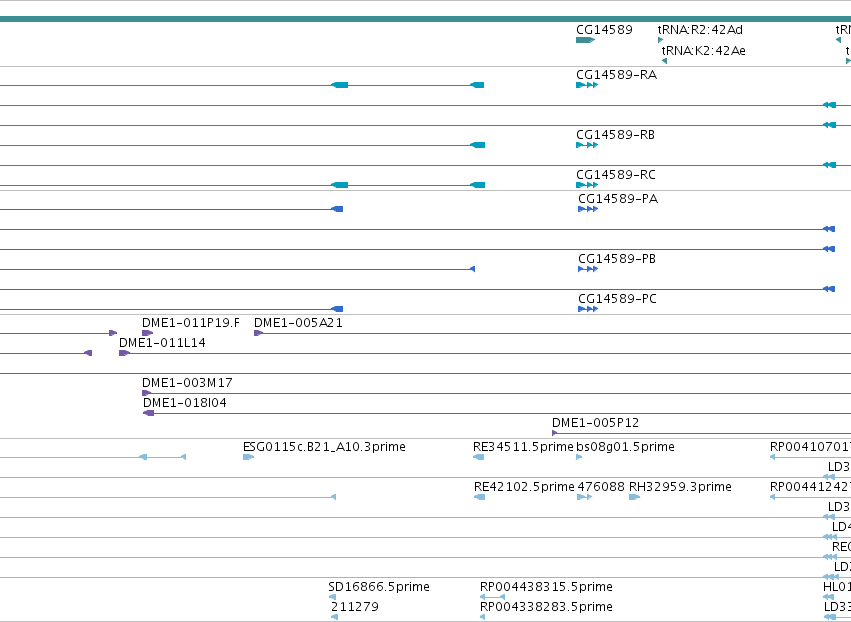851x622 pixels.
Task: Click the DME1-011L14 clone label
Action: pos(162,343)
